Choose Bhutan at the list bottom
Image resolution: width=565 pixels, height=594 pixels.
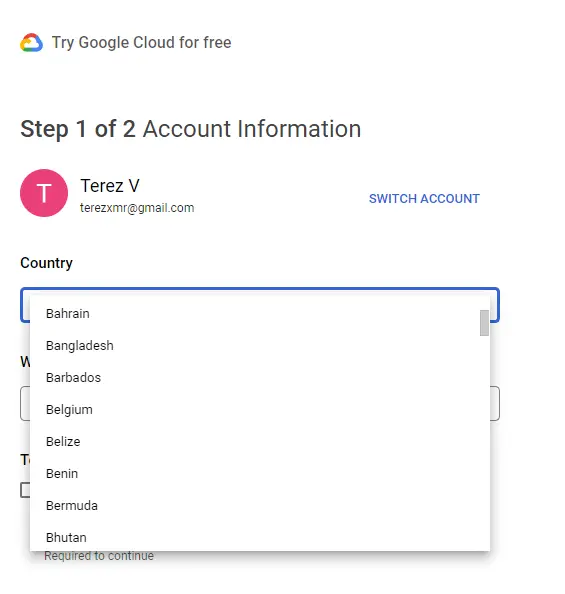tap(260, 537)
